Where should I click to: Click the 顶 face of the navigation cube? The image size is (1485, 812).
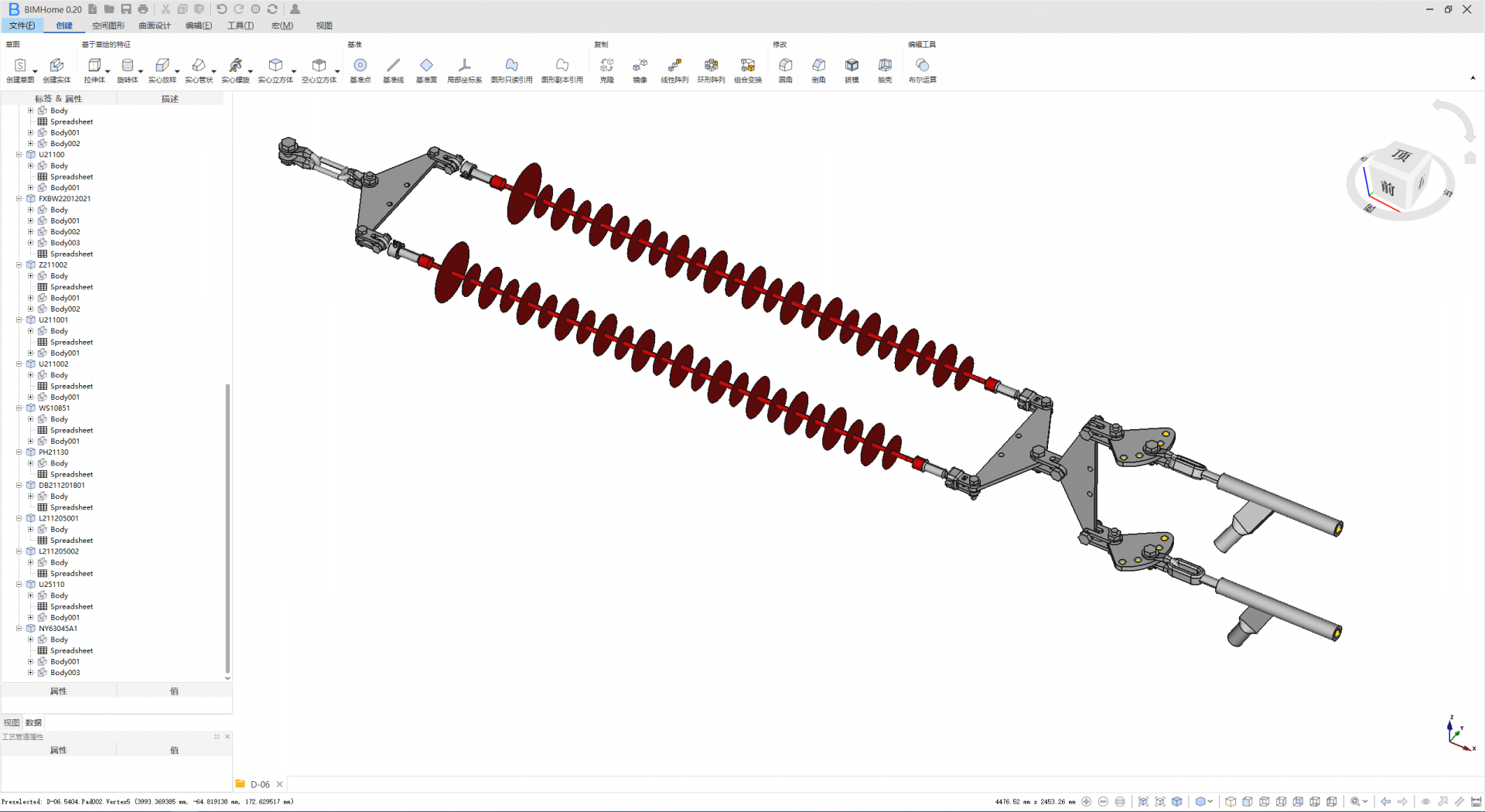(1401, 155)
